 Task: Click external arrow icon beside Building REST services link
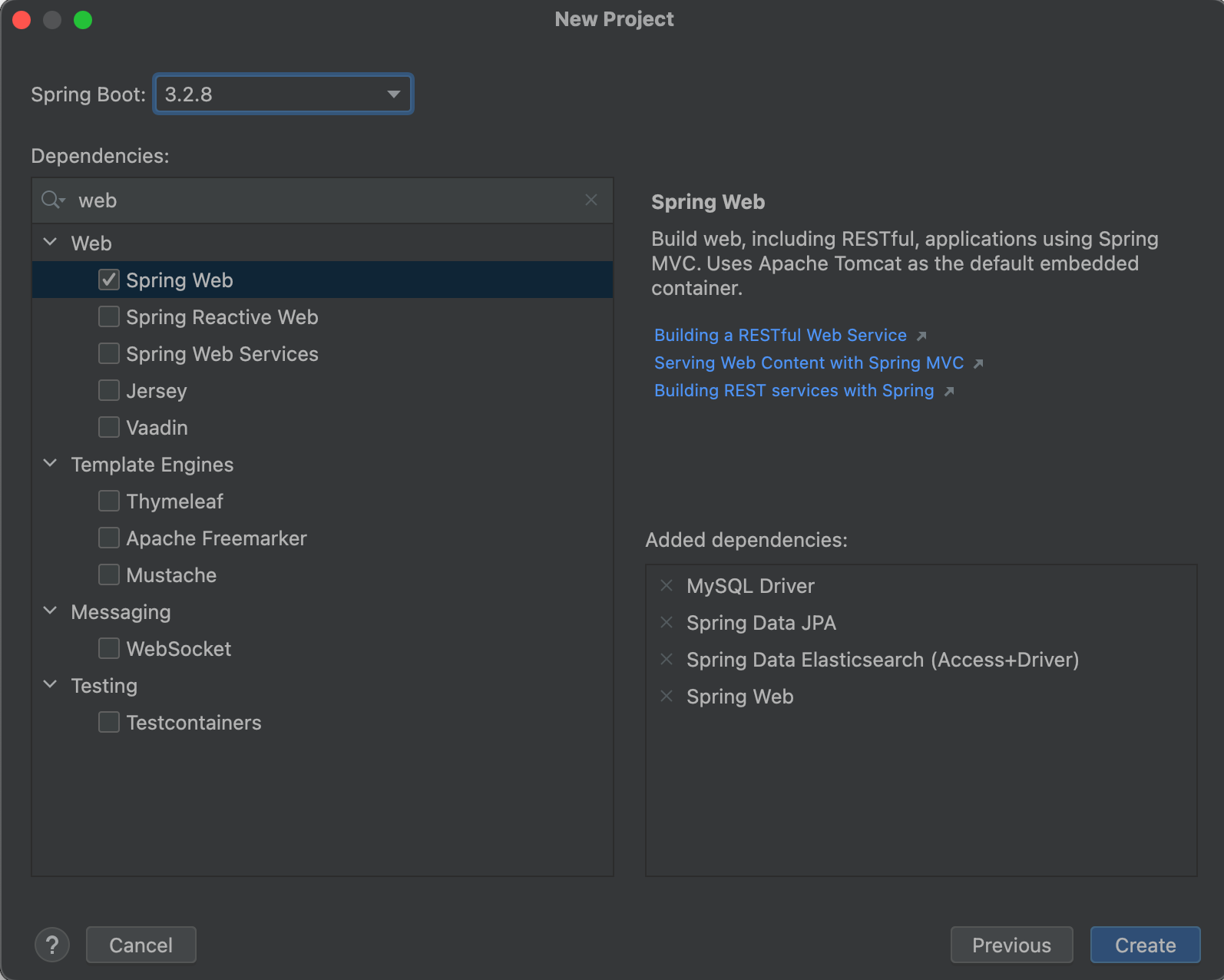pyautogui.click(x=949, y=391)
